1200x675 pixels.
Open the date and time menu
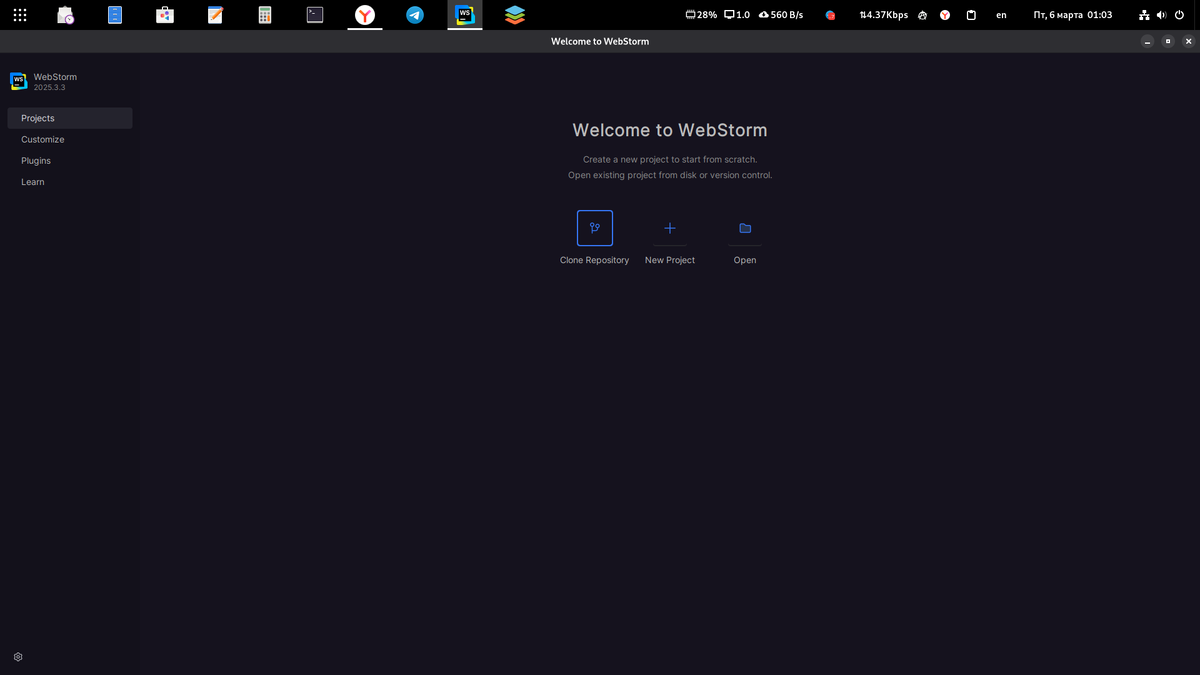coord(1073,15)
